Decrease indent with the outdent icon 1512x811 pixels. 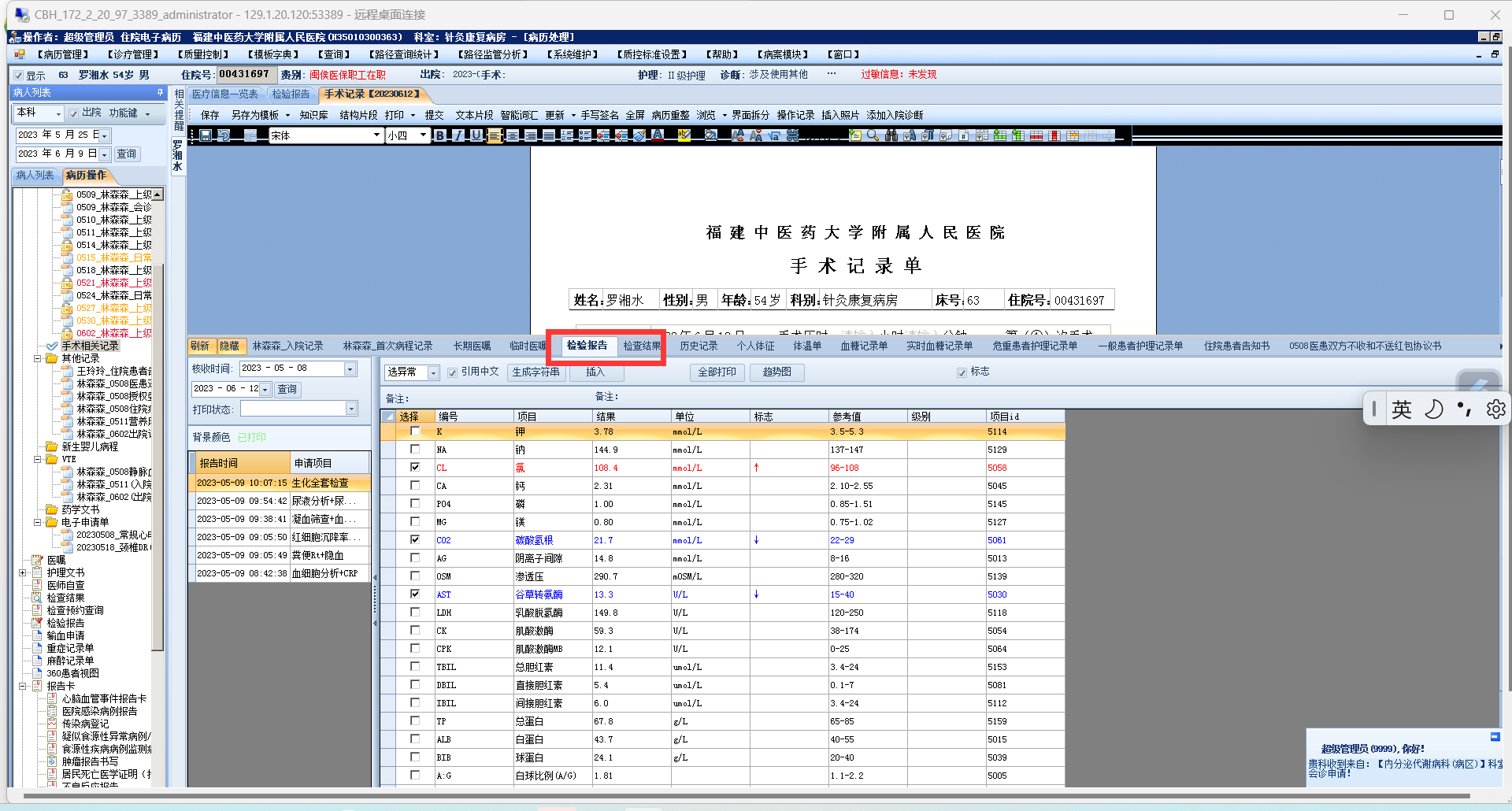pos(603,135)
